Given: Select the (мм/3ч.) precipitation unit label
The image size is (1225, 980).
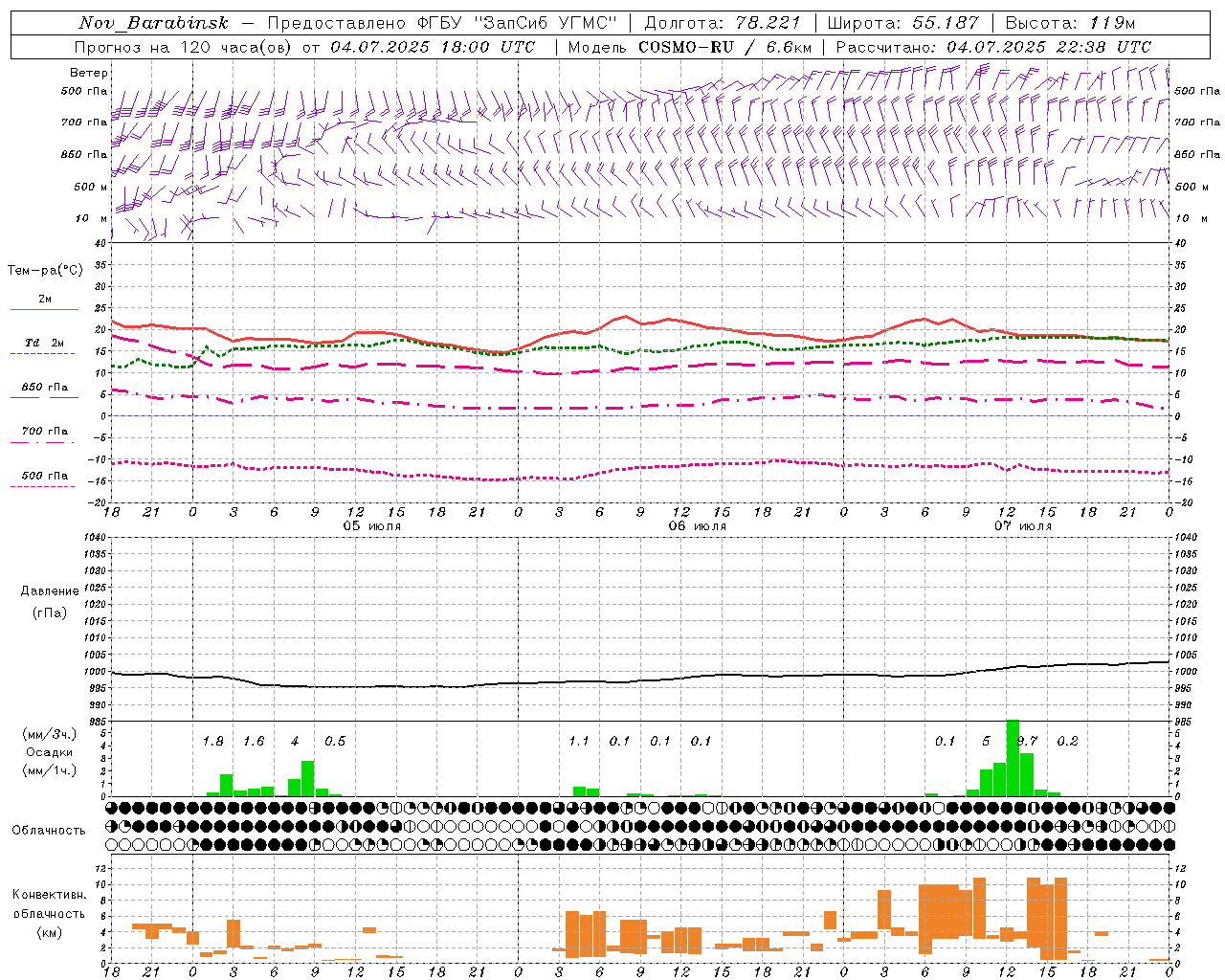Looking at the screenshot, I should [x=49, y=734].
